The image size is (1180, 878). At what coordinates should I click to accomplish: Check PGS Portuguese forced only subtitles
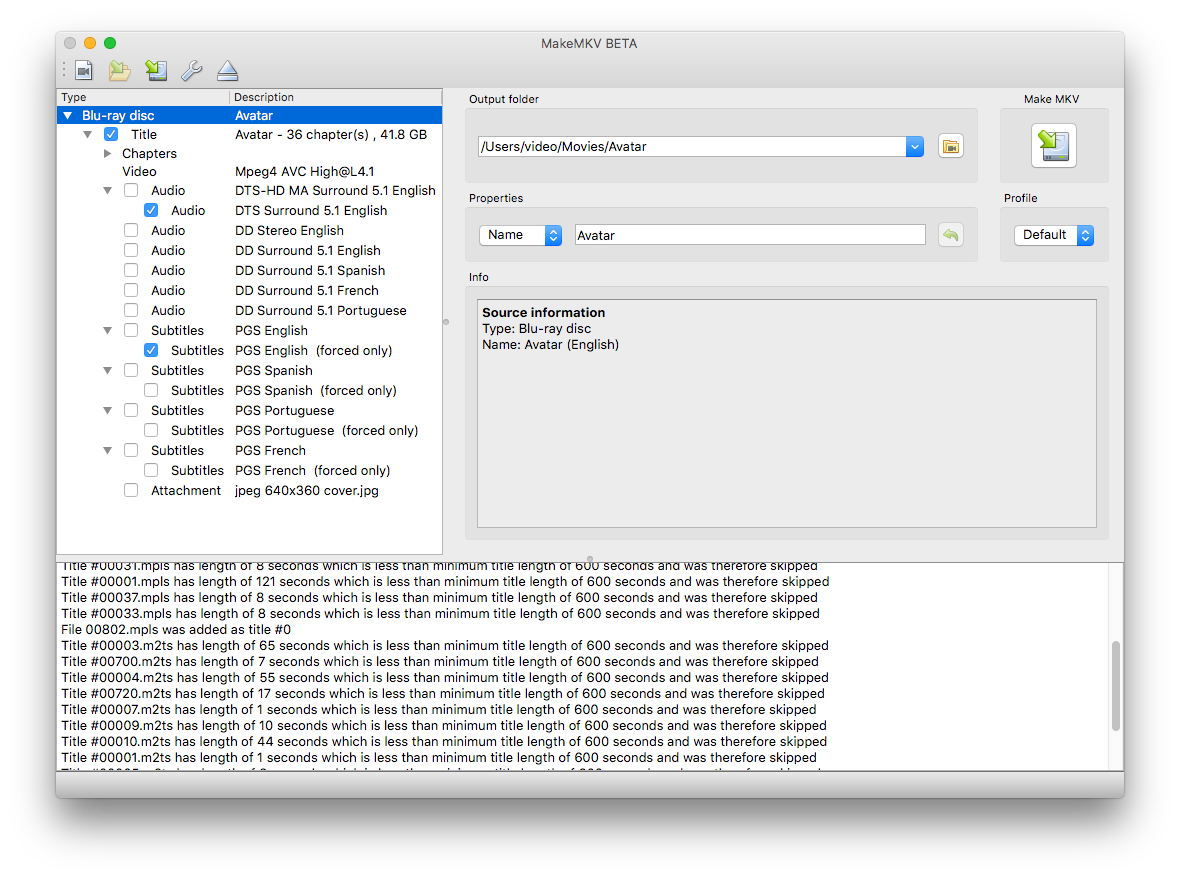pos(151,430)
